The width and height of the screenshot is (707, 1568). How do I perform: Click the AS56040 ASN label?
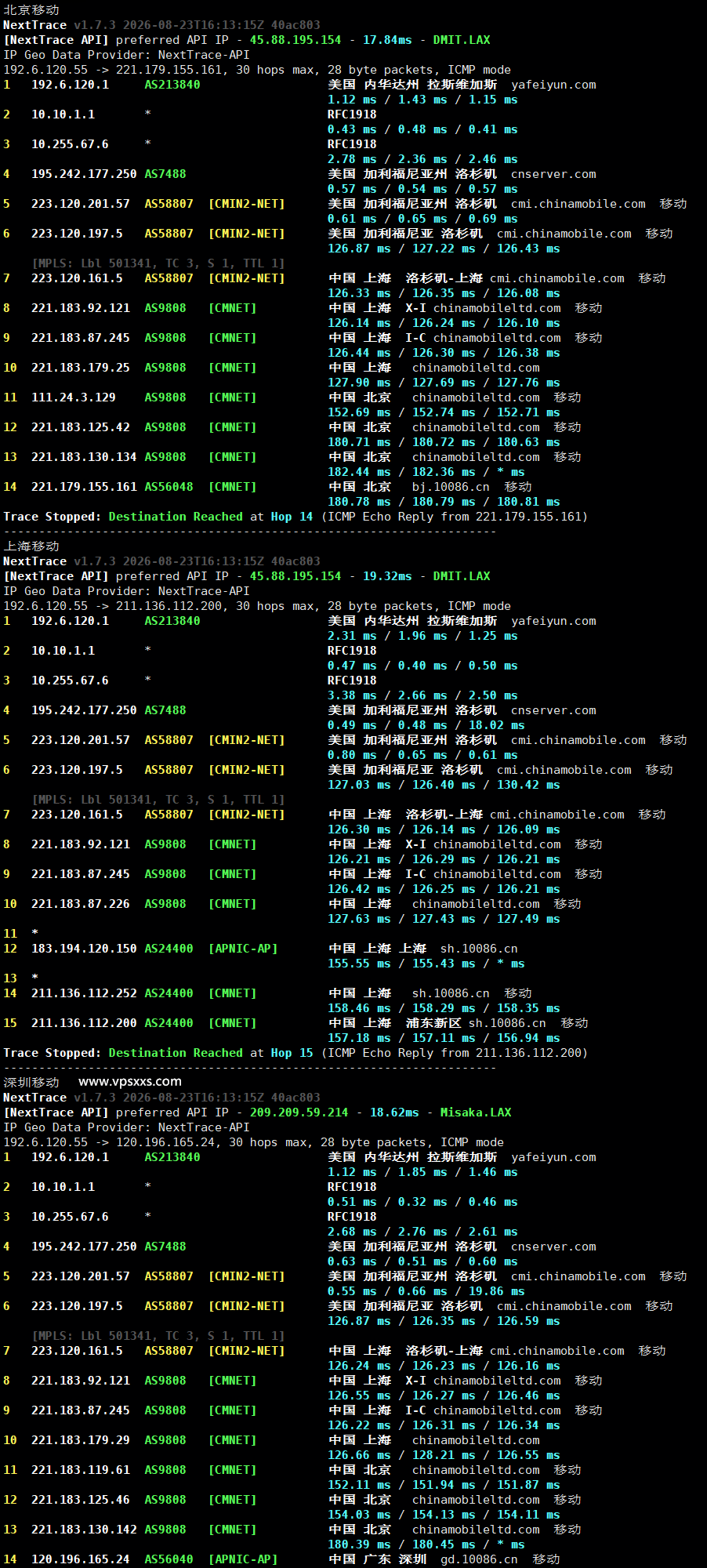click(169, 1559)
